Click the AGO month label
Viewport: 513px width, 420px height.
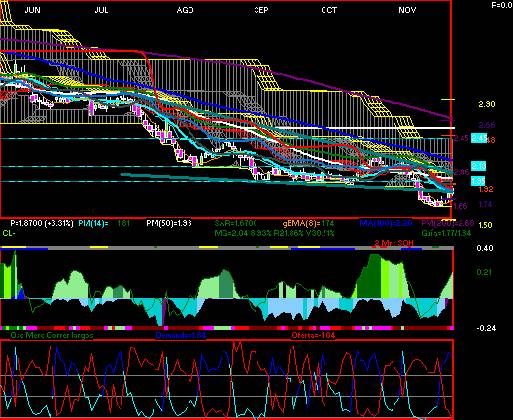click(185, 10)
